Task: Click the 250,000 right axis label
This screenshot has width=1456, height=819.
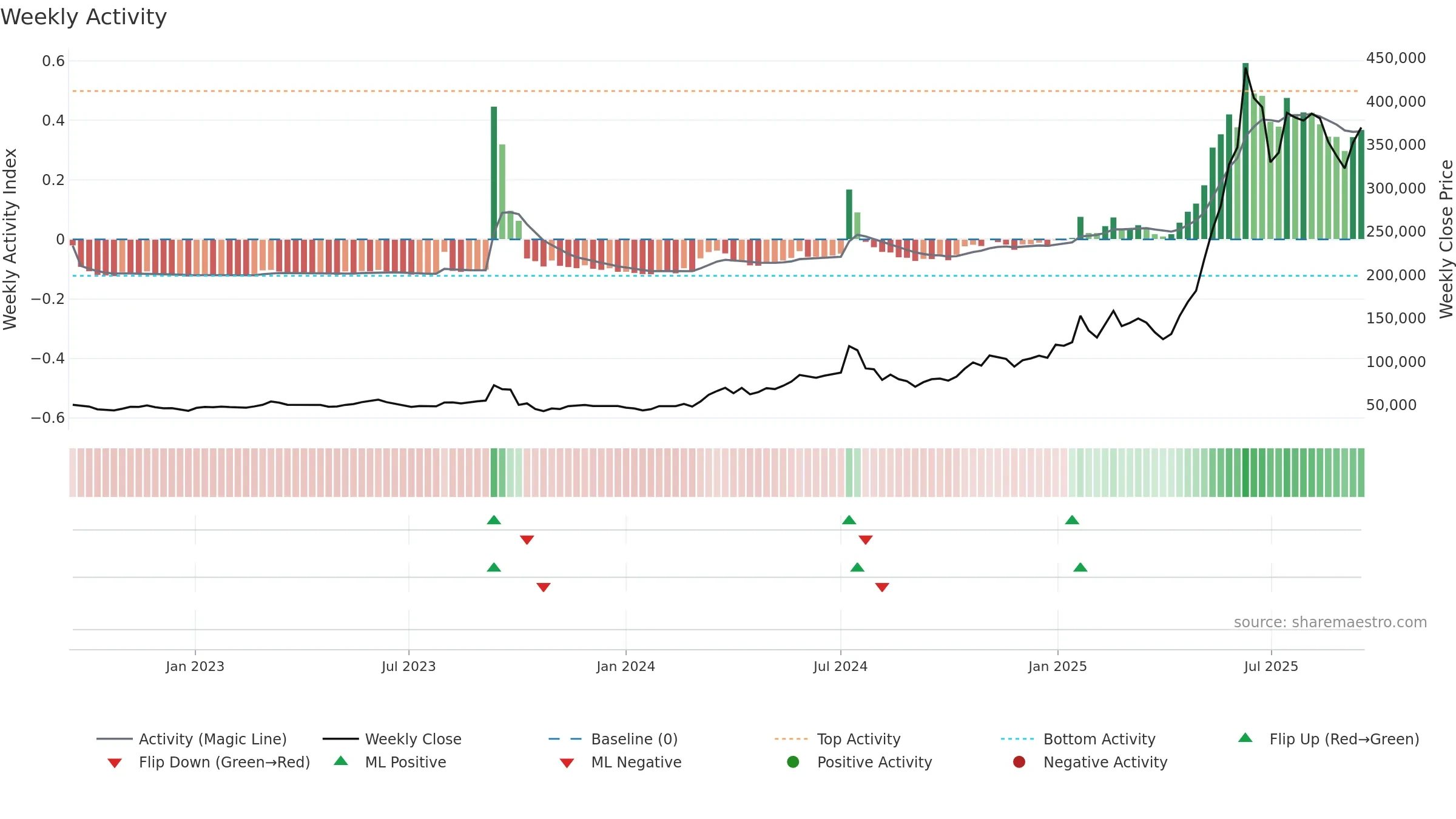Action: coord(1396,231)
